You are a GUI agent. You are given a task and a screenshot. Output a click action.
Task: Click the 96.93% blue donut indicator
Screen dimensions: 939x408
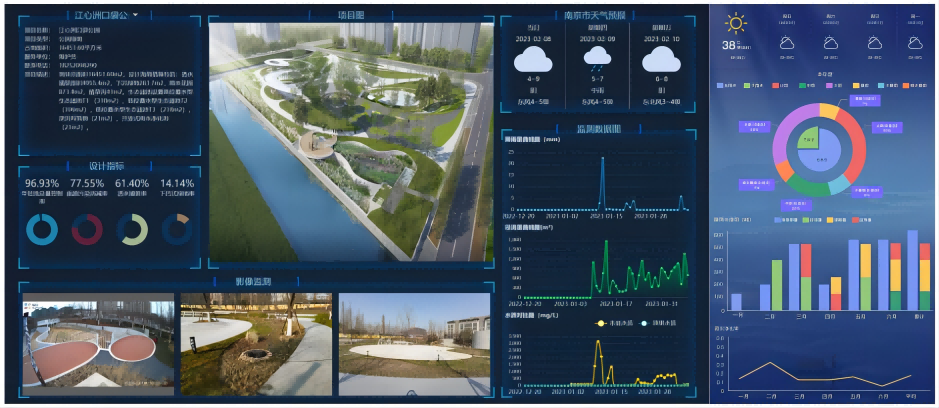[x=42, y=229]
